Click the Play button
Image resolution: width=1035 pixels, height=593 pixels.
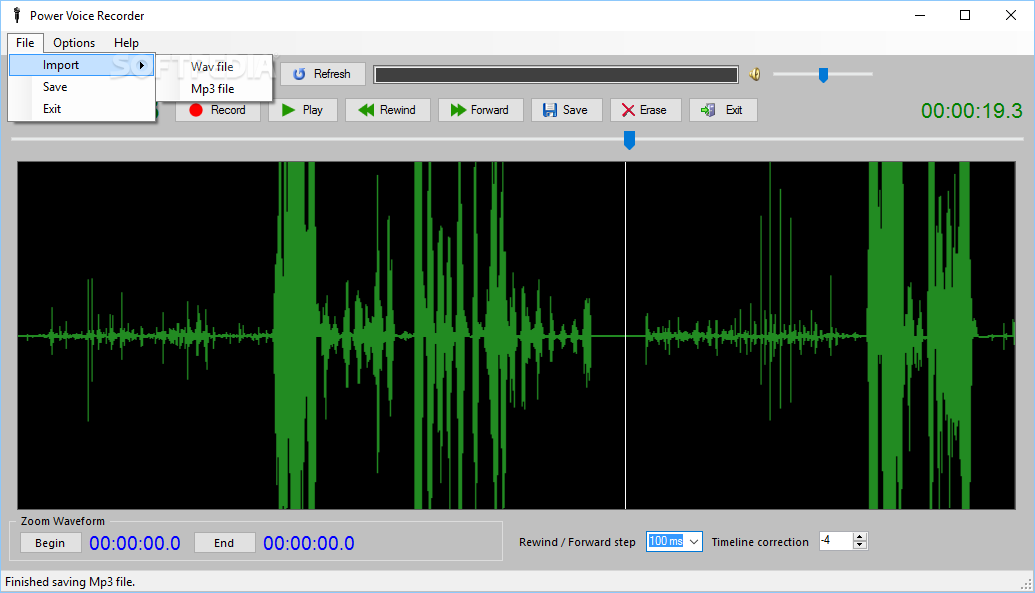pyautogui.click(x=303, y=110)
